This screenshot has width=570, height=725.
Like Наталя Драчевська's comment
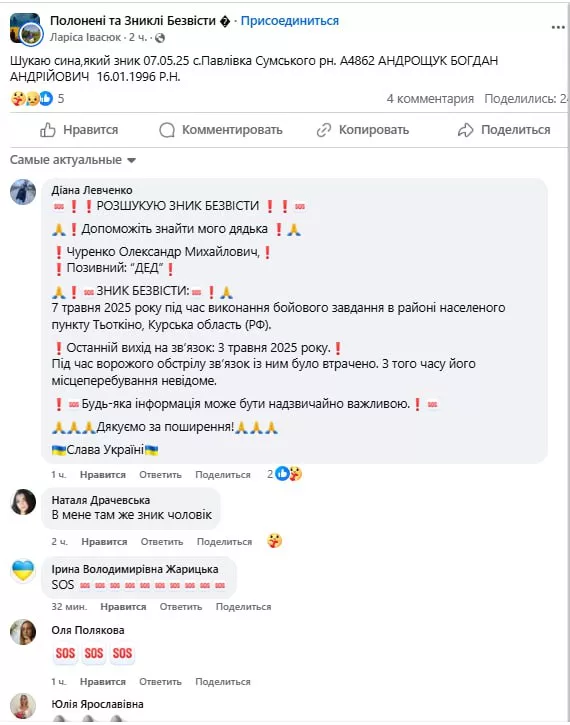(x=104, y=541)
